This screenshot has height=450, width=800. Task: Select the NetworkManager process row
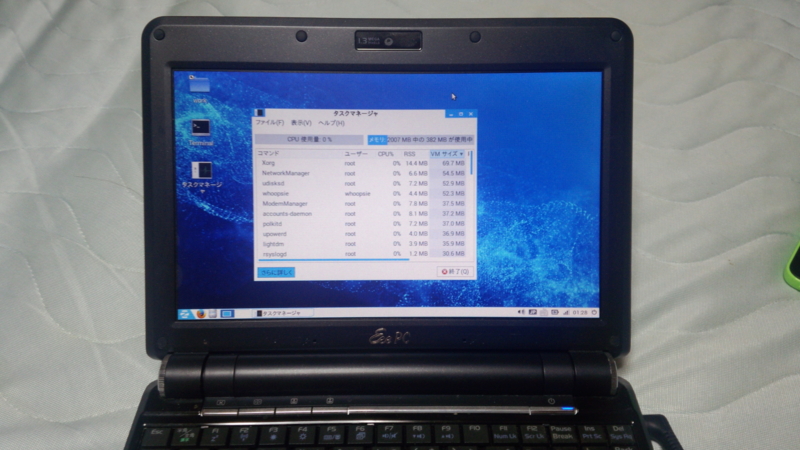tap(361, 173)
